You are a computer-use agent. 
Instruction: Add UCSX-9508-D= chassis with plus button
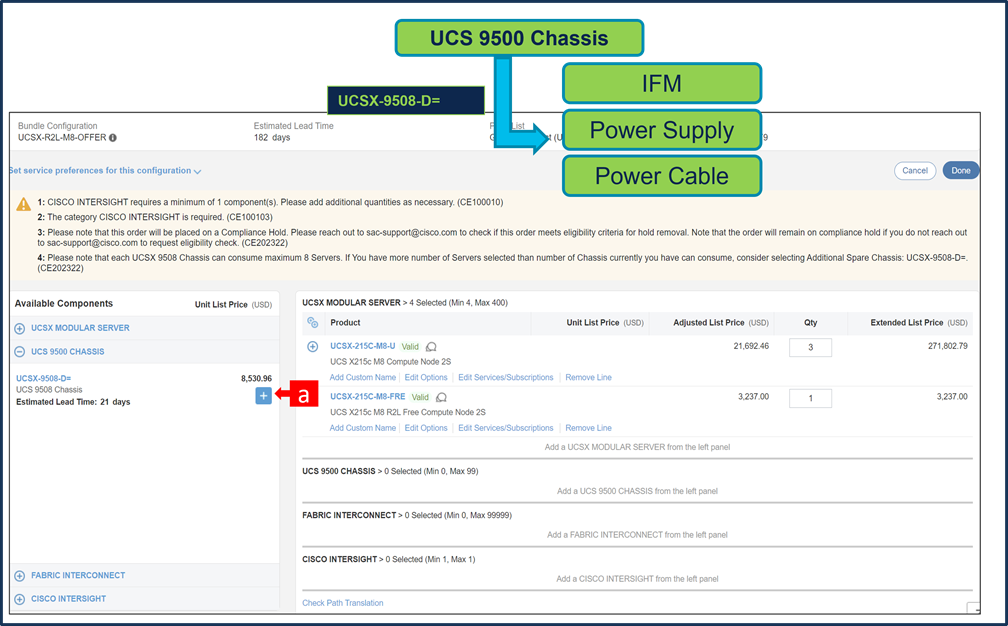click(x=263, y=396)
